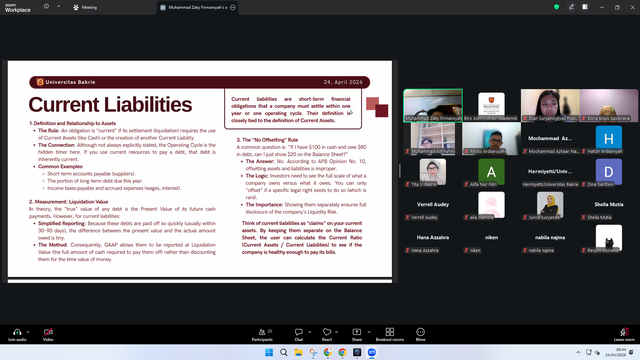Image resolution: width=640 pixels, height=360 pixels.
Task: Click the Join audio headphone icon
Action: (x=17, y=332)
